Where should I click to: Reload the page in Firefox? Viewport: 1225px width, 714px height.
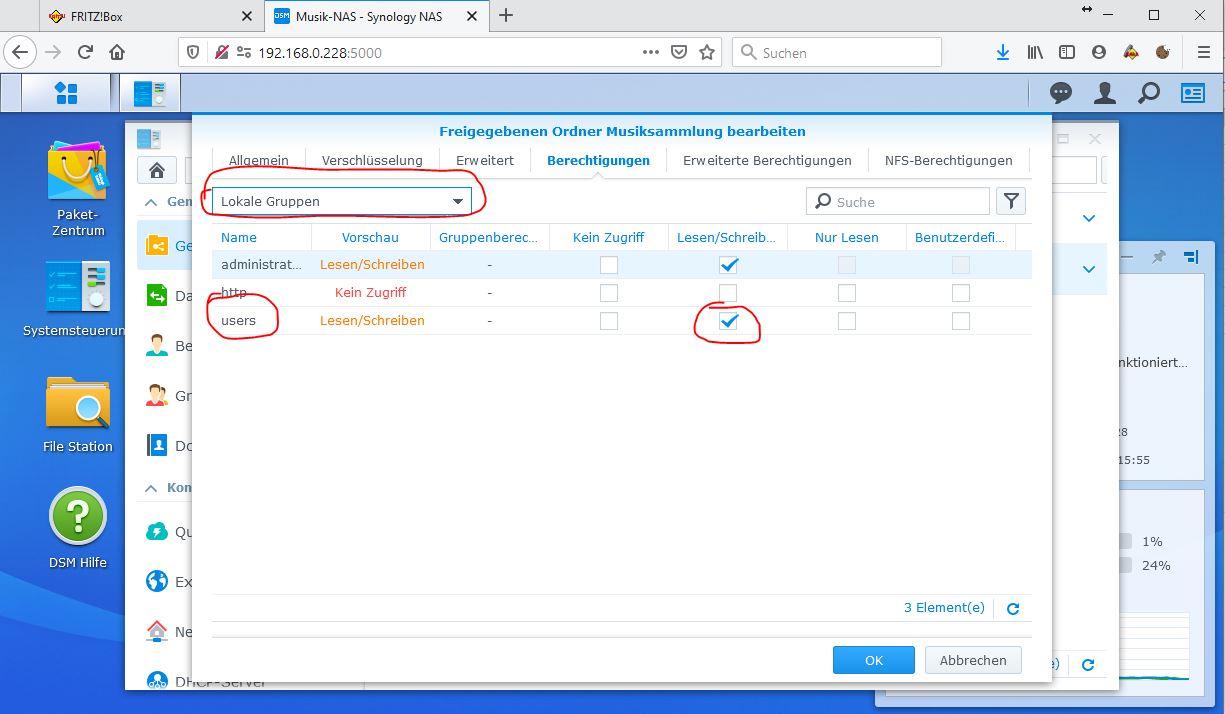(85, 52)
